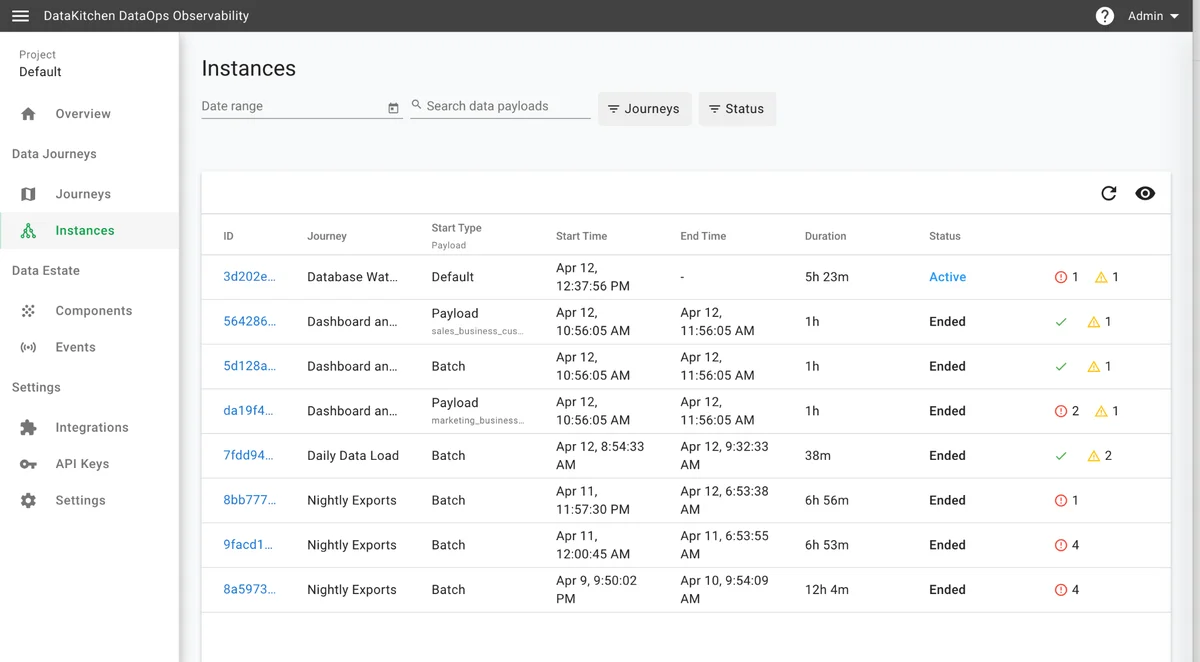The image size is (1200, 662).
Task: Open the date range calendar picker
Action: point(393,107)
